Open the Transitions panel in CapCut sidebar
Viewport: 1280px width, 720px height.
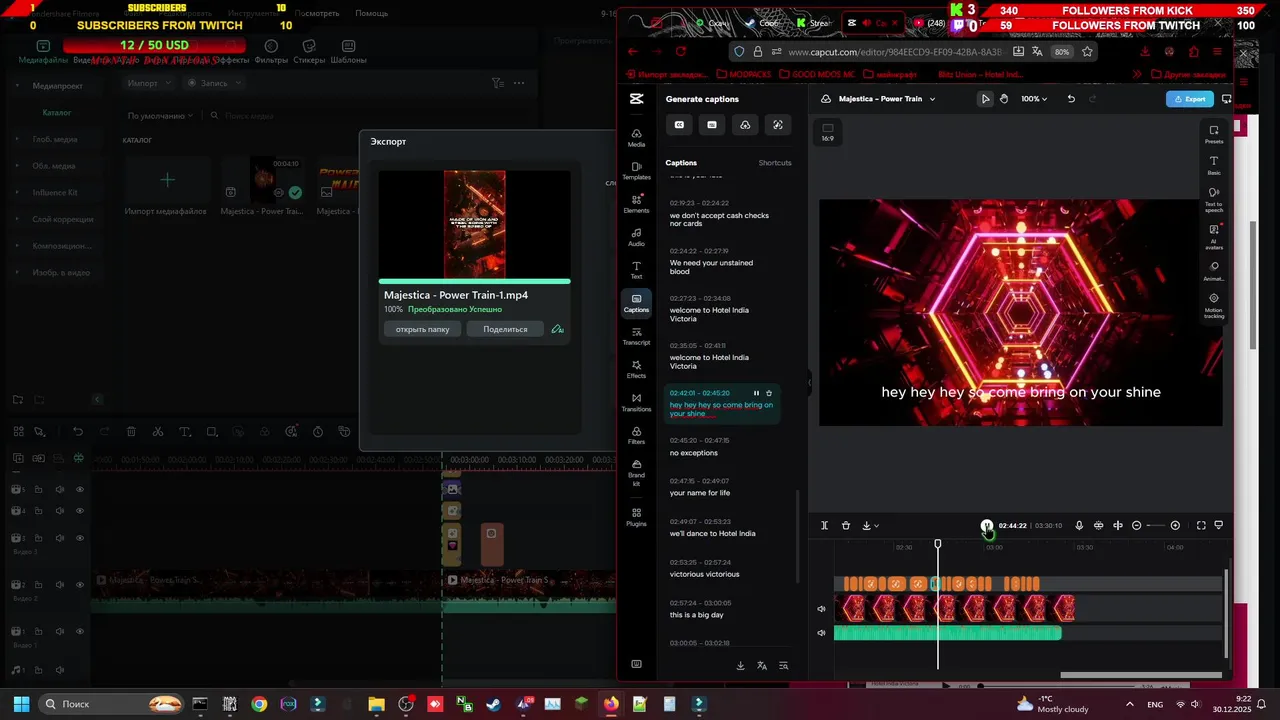[x=636, y=402]
